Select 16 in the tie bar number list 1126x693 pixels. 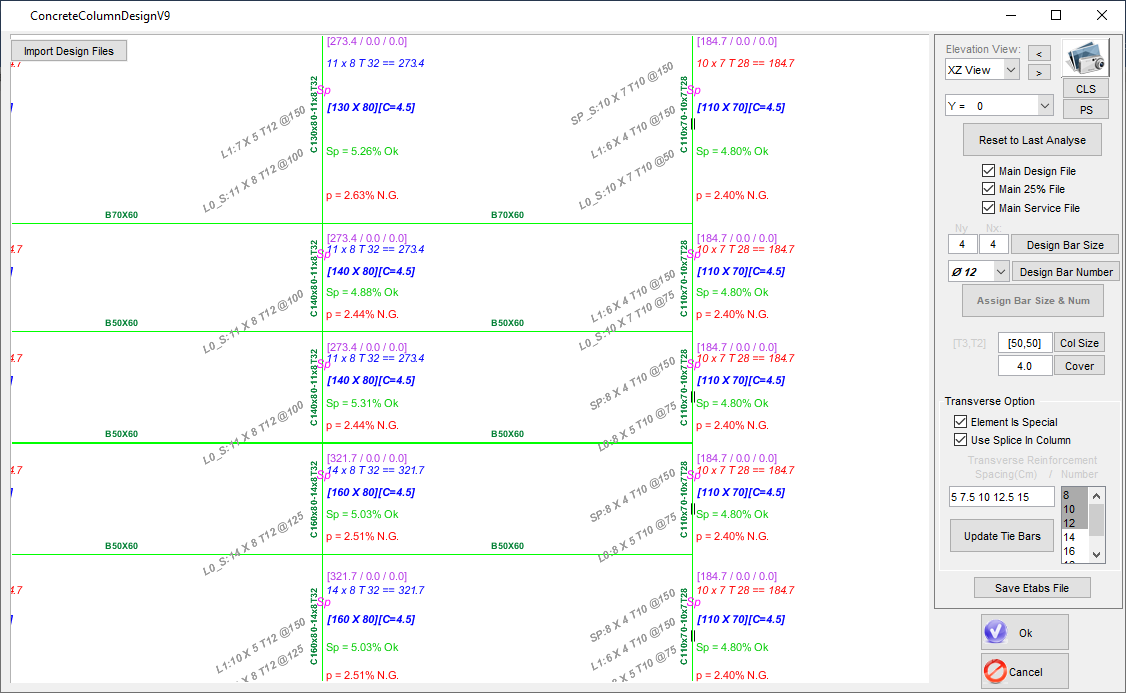point(1069,551)
